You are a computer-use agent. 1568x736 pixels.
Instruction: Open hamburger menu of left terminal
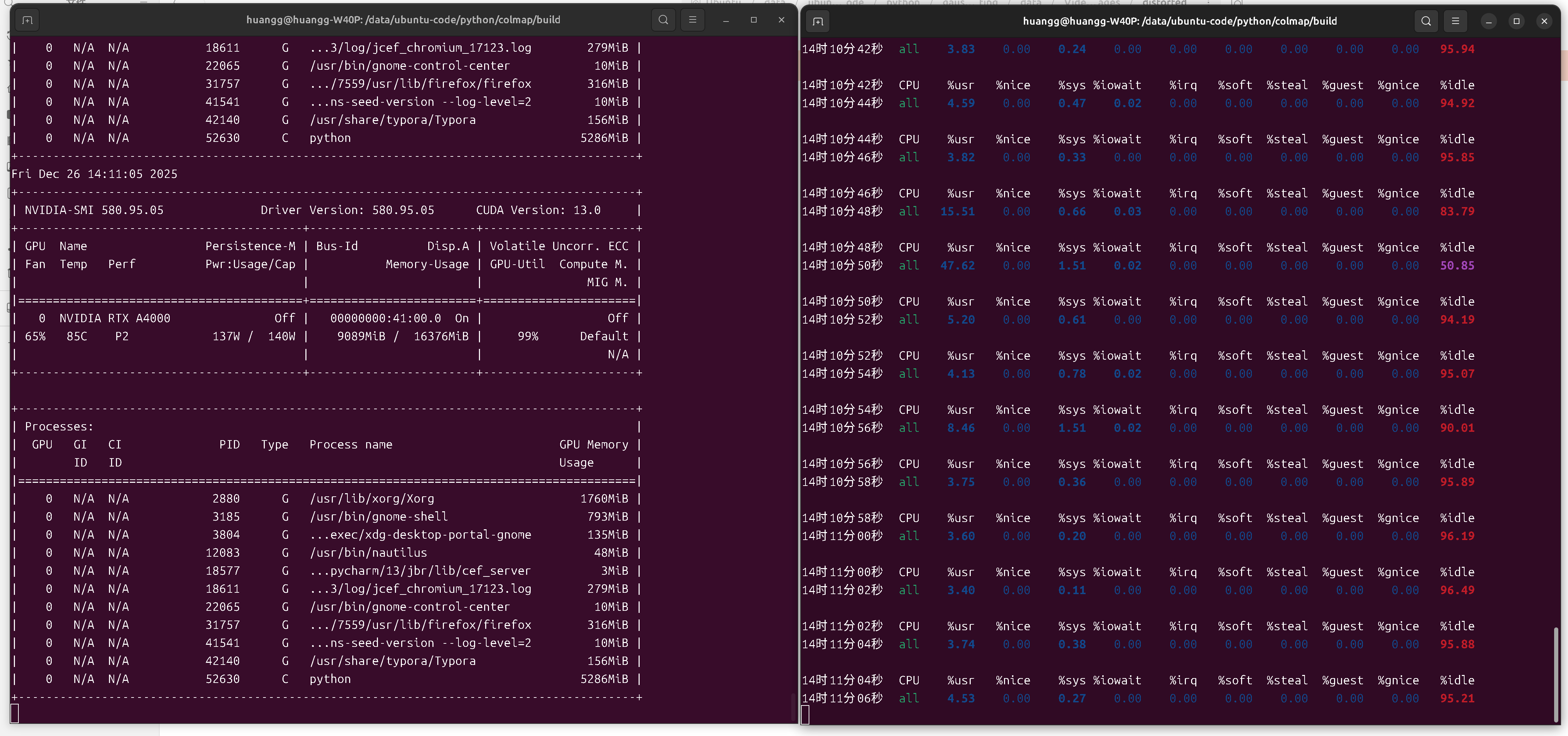click(x=692, y=20)
